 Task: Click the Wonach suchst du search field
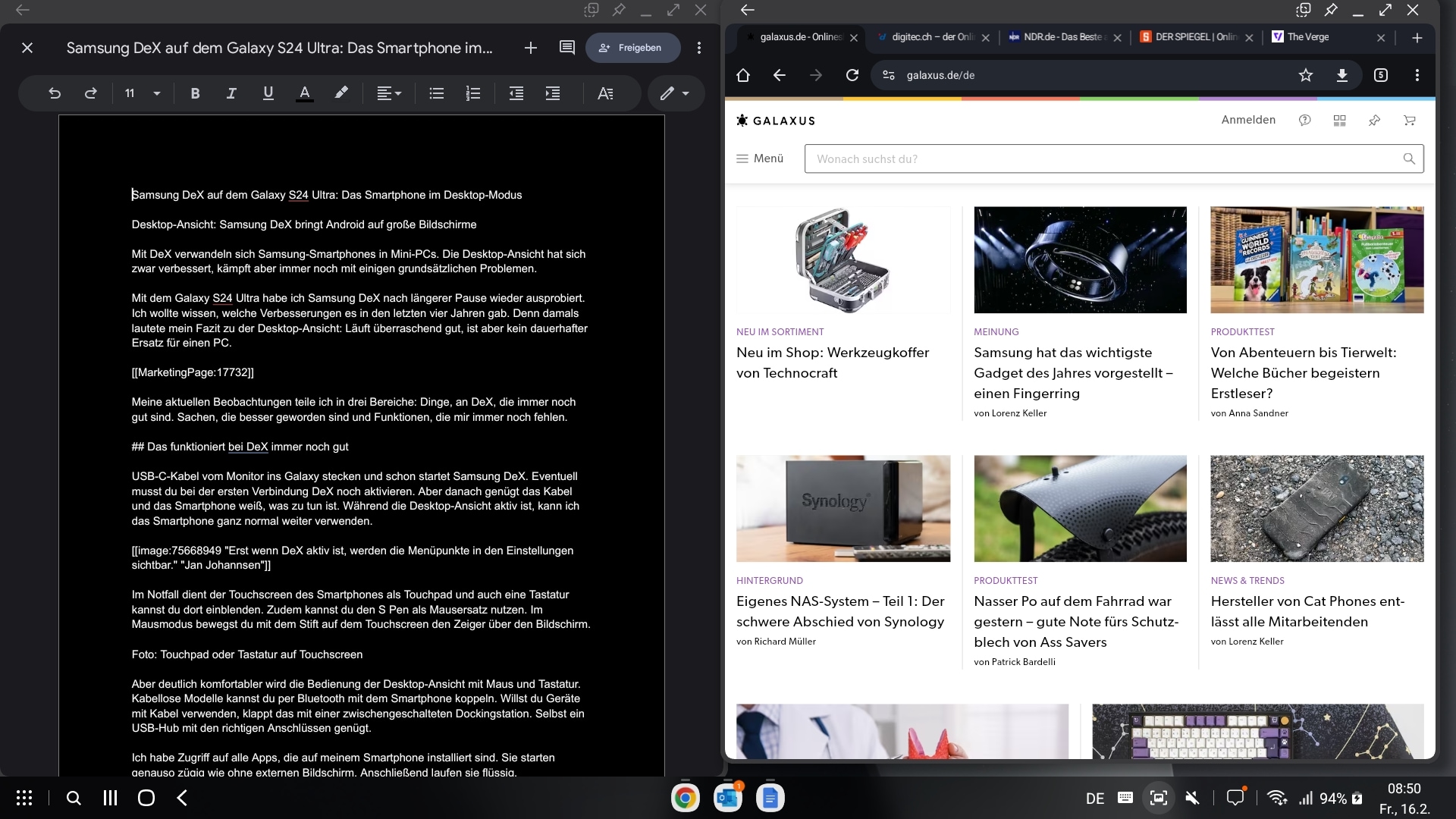pyautogui.click(x=1062, y=158)
